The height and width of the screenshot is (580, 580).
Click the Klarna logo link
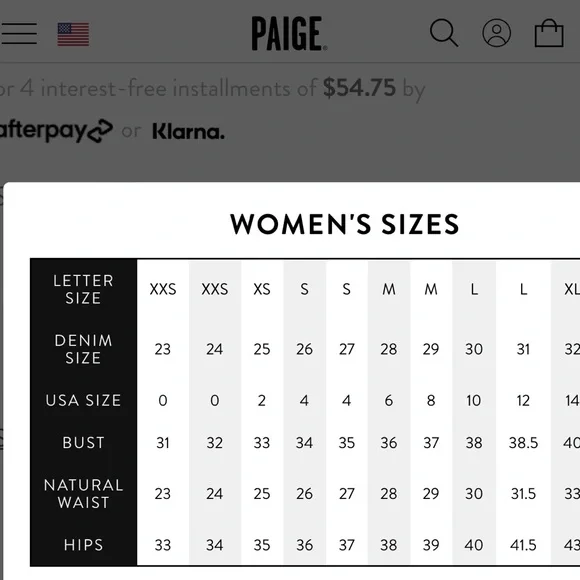188,131
